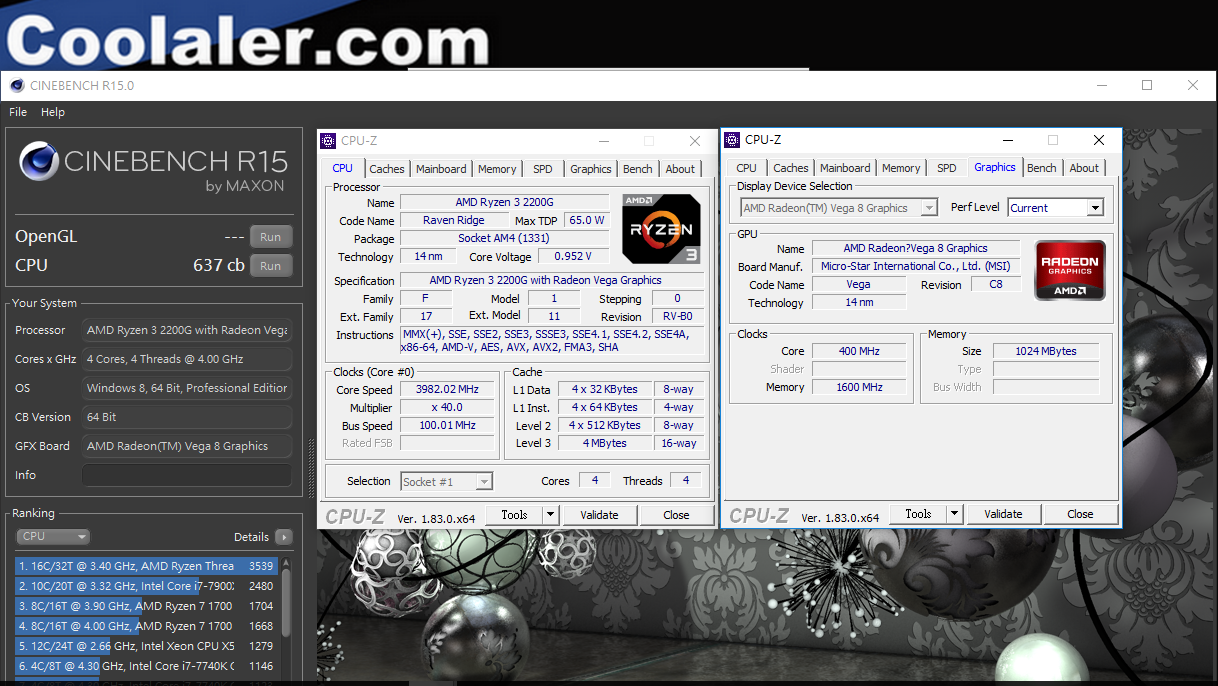The image size is (1218, 686).
Task: Click the Ryzen 3 processor logo
Action: (x=661, y=229)
